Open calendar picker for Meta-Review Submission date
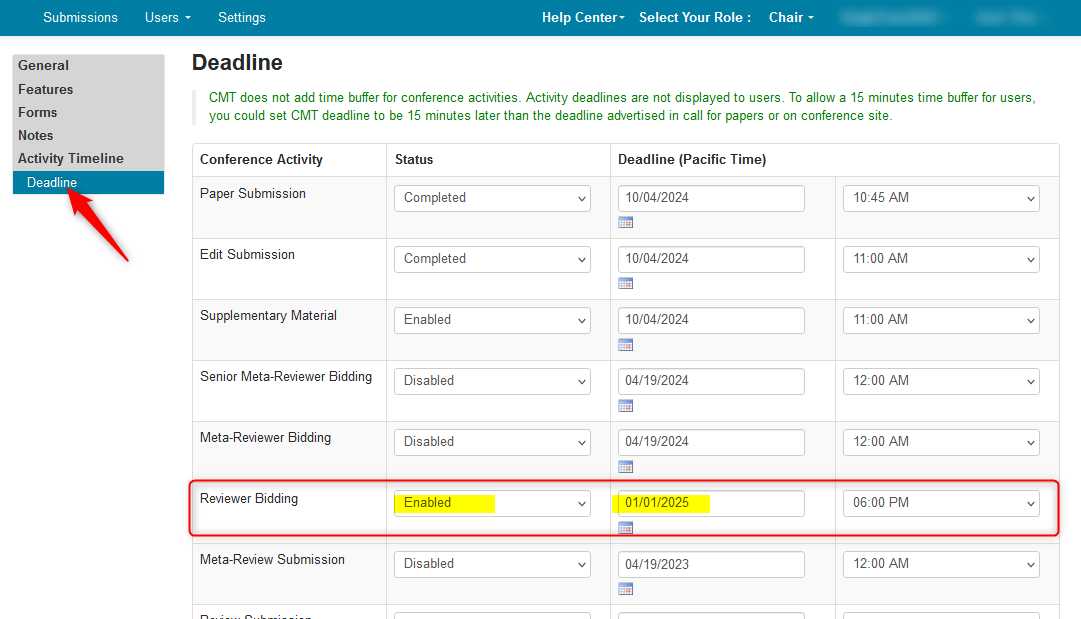Viewport: 1081px width, 619px height. 625,589
